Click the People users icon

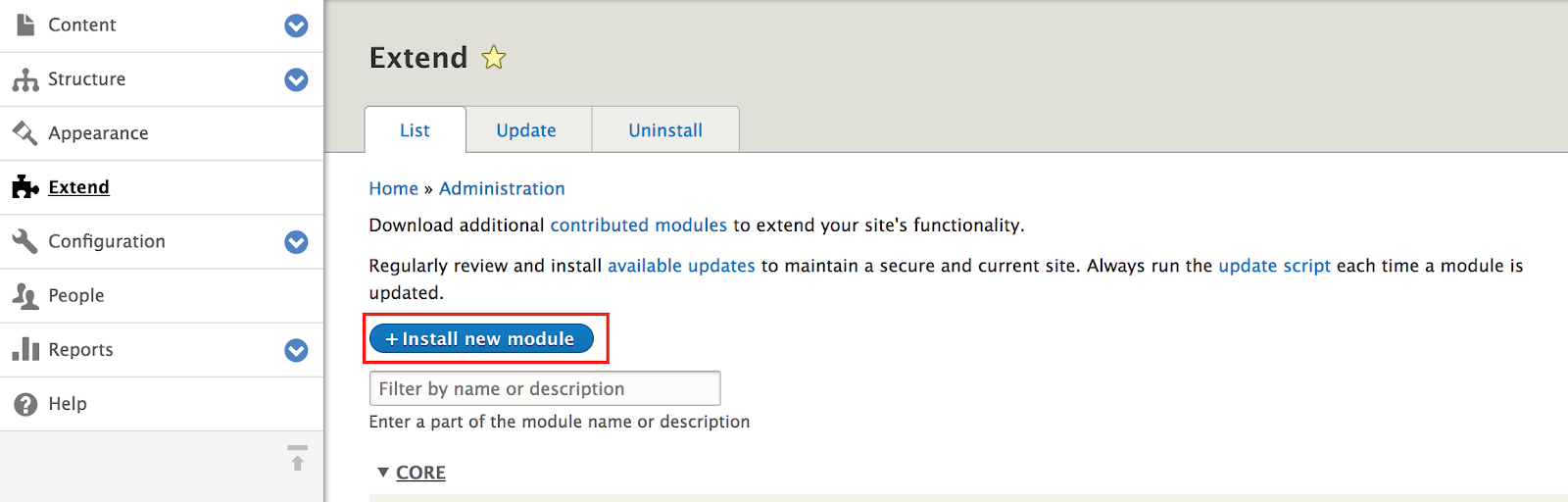(x=25, y=295)
